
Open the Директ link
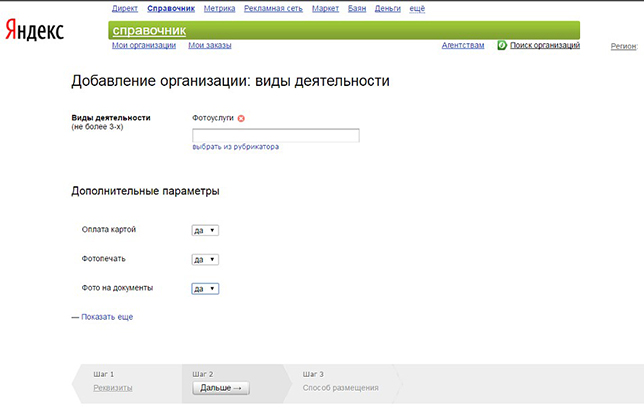tap(125, 8)
